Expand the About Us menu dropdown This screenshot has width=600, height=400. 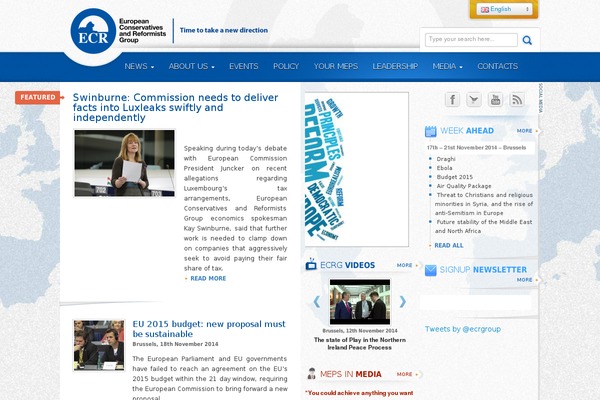point(192,66)
